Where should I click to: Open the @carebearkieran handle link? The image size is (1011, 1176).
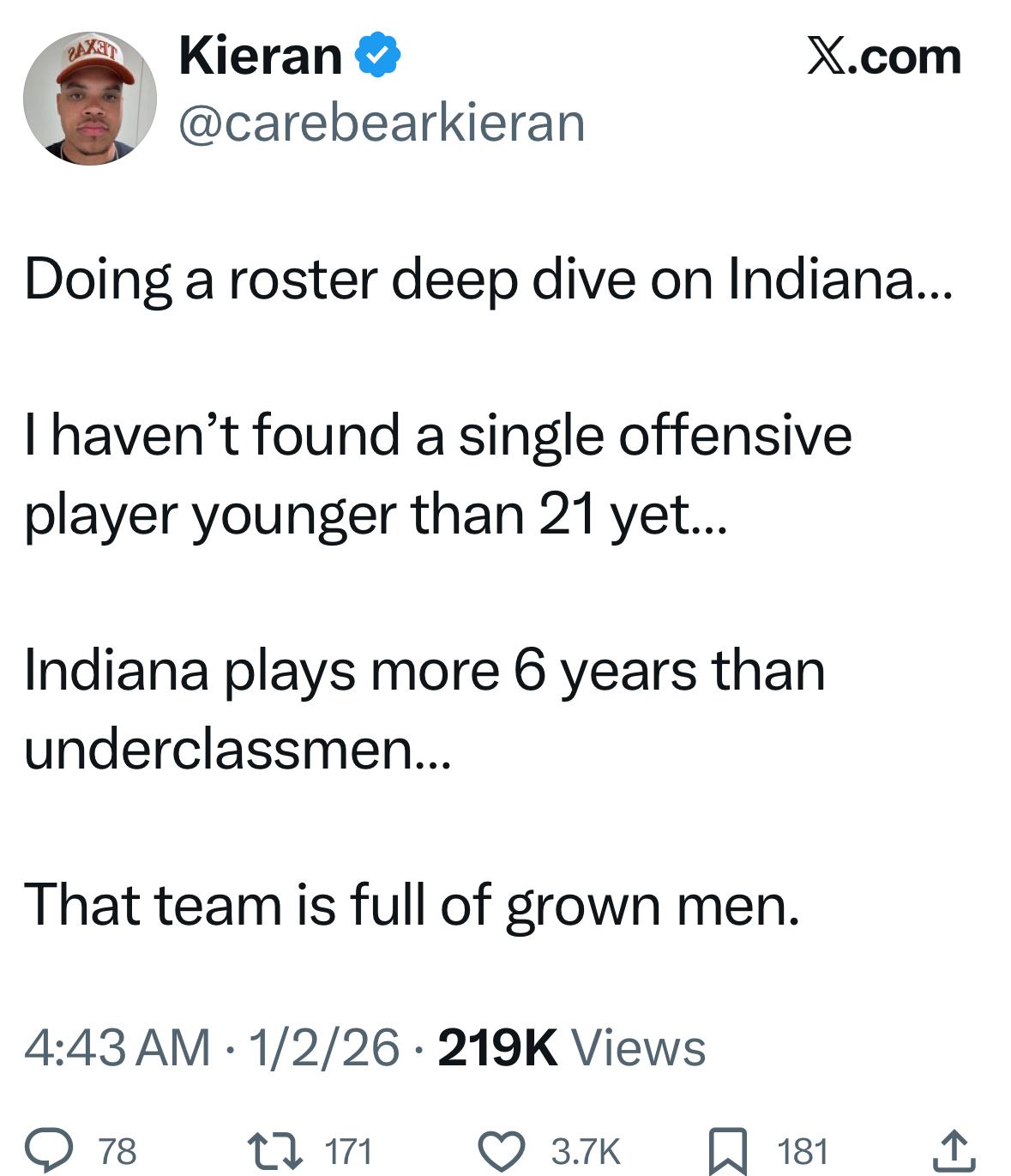[382, 122]
